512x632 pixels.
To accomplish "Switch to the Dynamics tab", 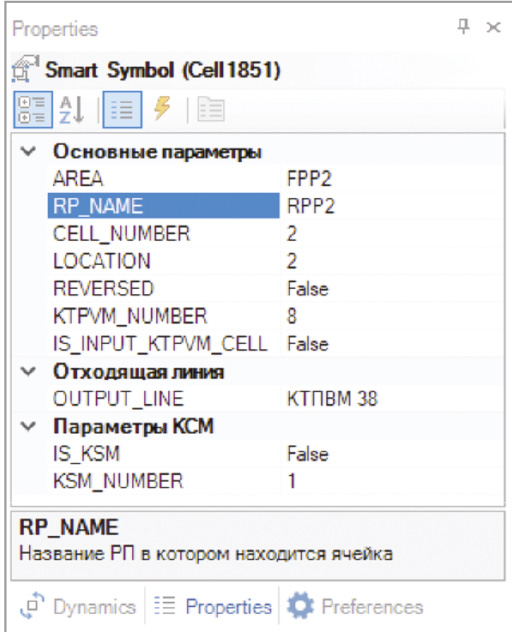I will point(78,607).
